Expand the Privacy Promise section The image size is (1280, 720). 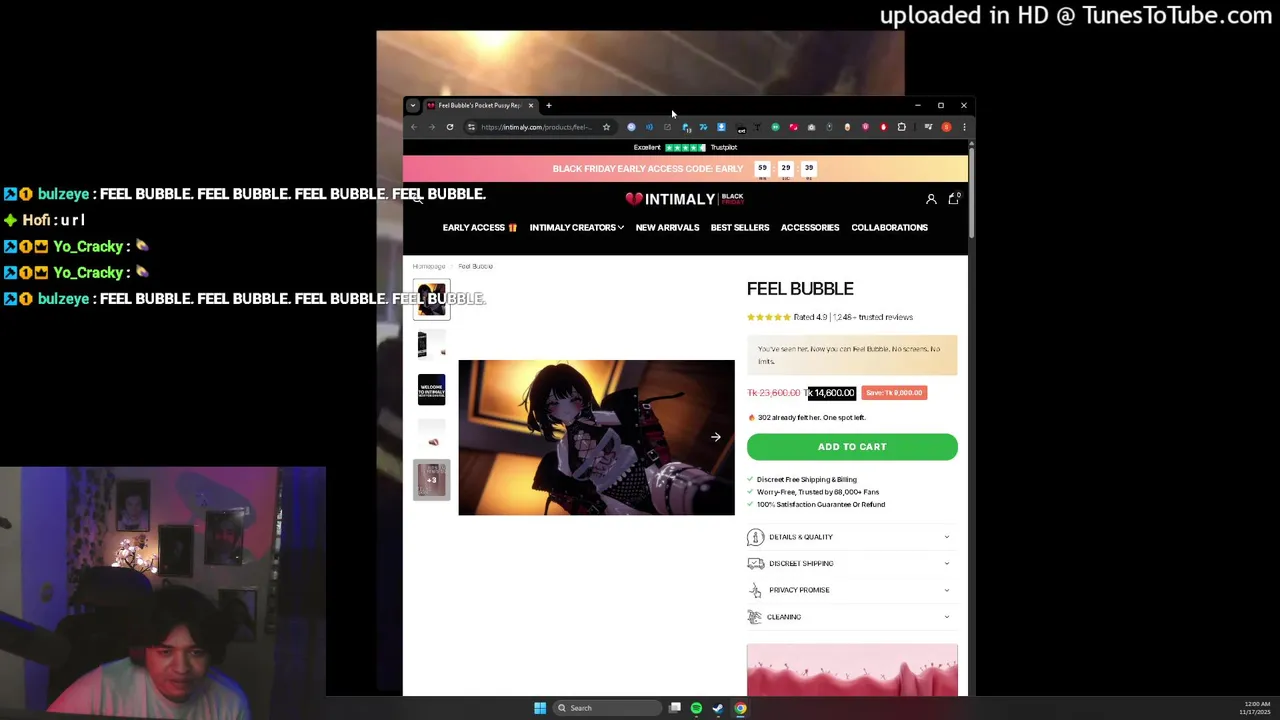852,590
